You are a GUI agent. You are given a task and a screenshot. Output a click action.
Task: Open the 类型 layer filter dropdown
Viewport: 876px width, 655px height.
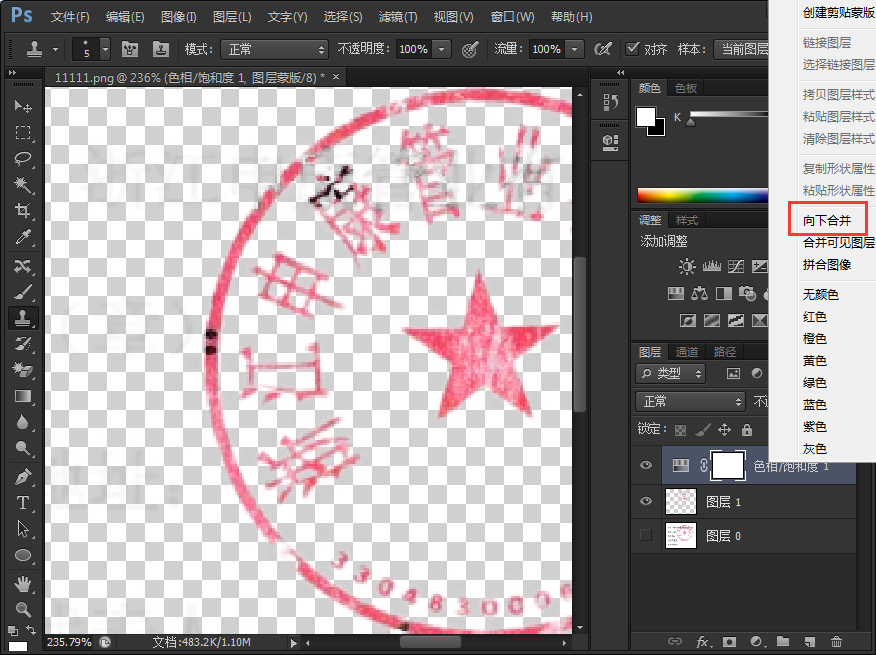(670, 373)
